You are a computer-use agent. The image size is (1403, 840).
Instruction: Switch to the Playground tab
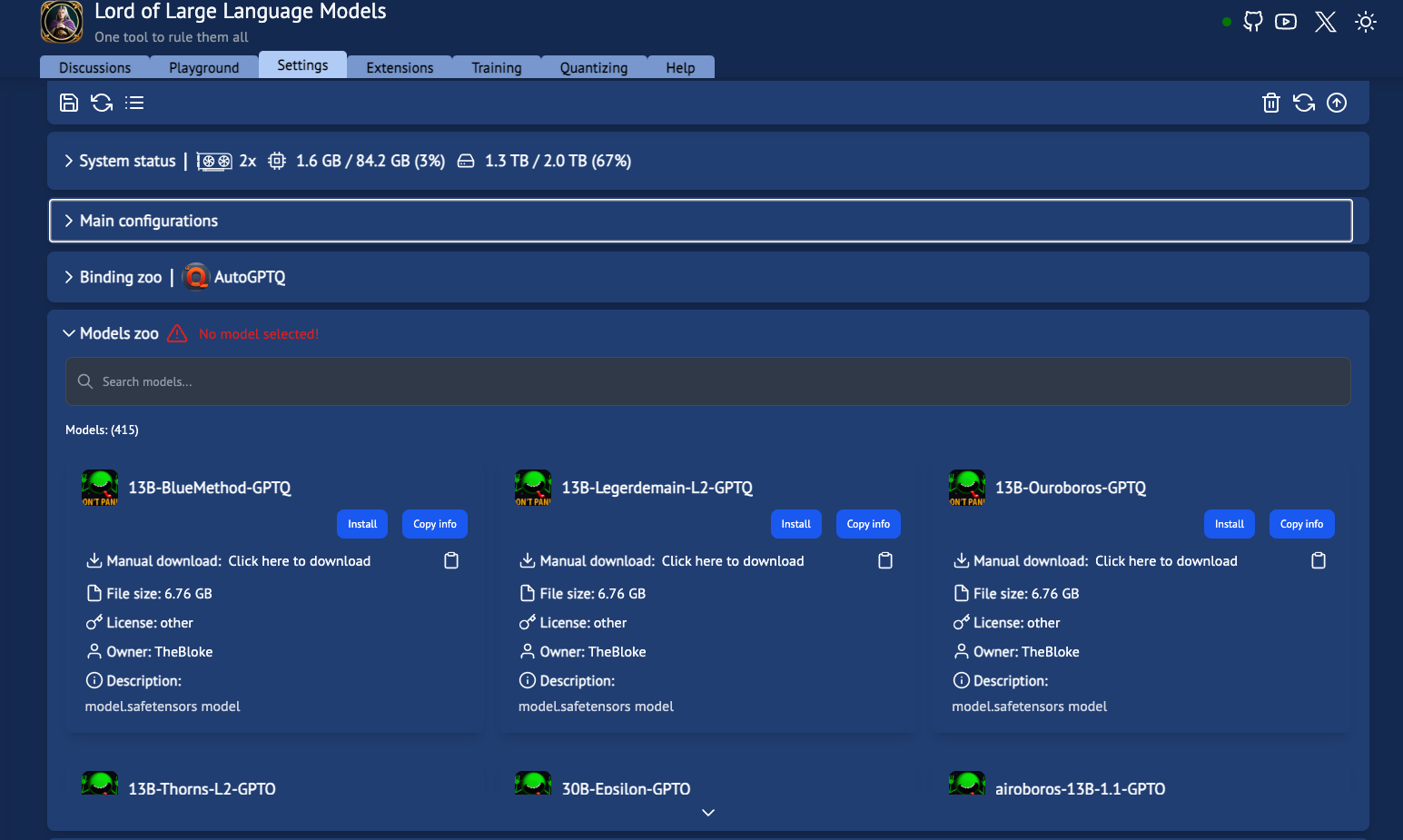click(203, 66)
